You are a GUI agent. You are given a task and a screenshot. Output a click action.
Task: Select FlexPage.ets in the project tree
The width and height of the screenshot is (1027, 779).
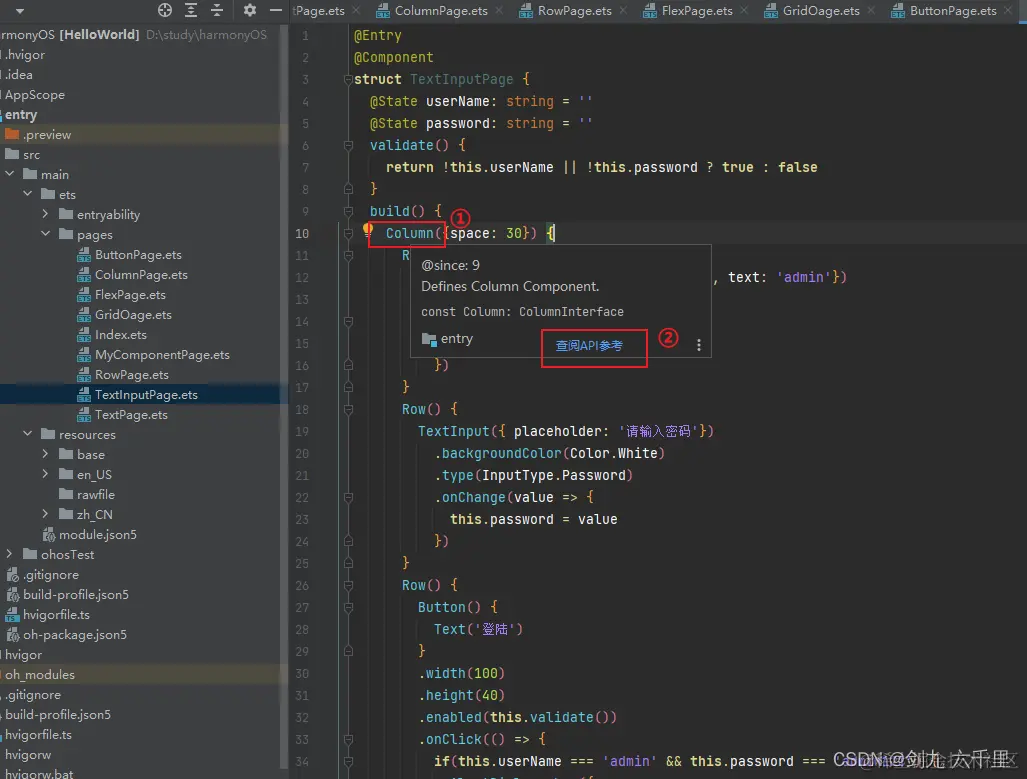(130, 295)
